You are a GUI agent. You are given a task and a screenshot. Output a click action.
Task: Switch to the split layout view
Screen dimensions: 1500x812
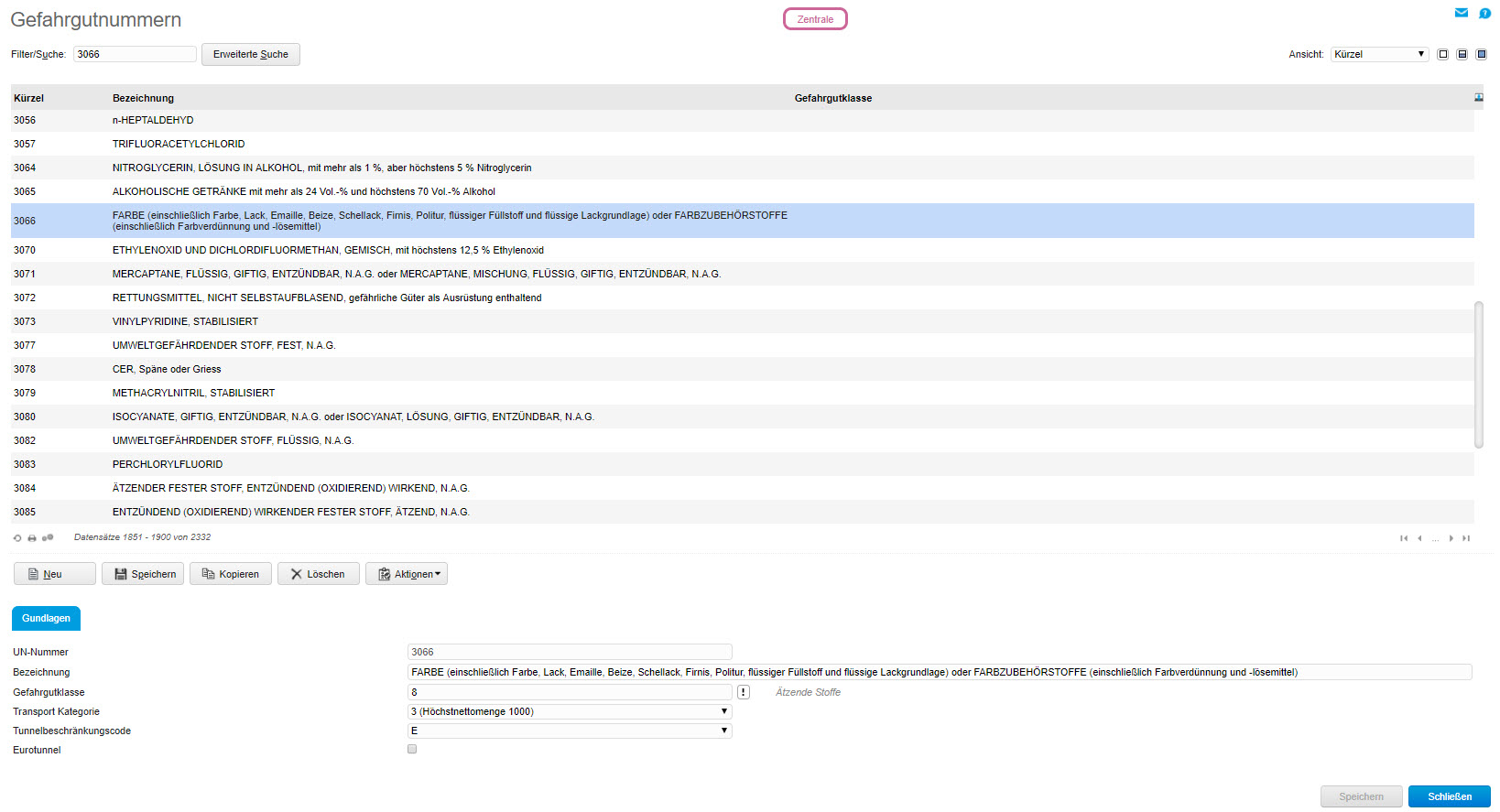(x=1462, y=54)
